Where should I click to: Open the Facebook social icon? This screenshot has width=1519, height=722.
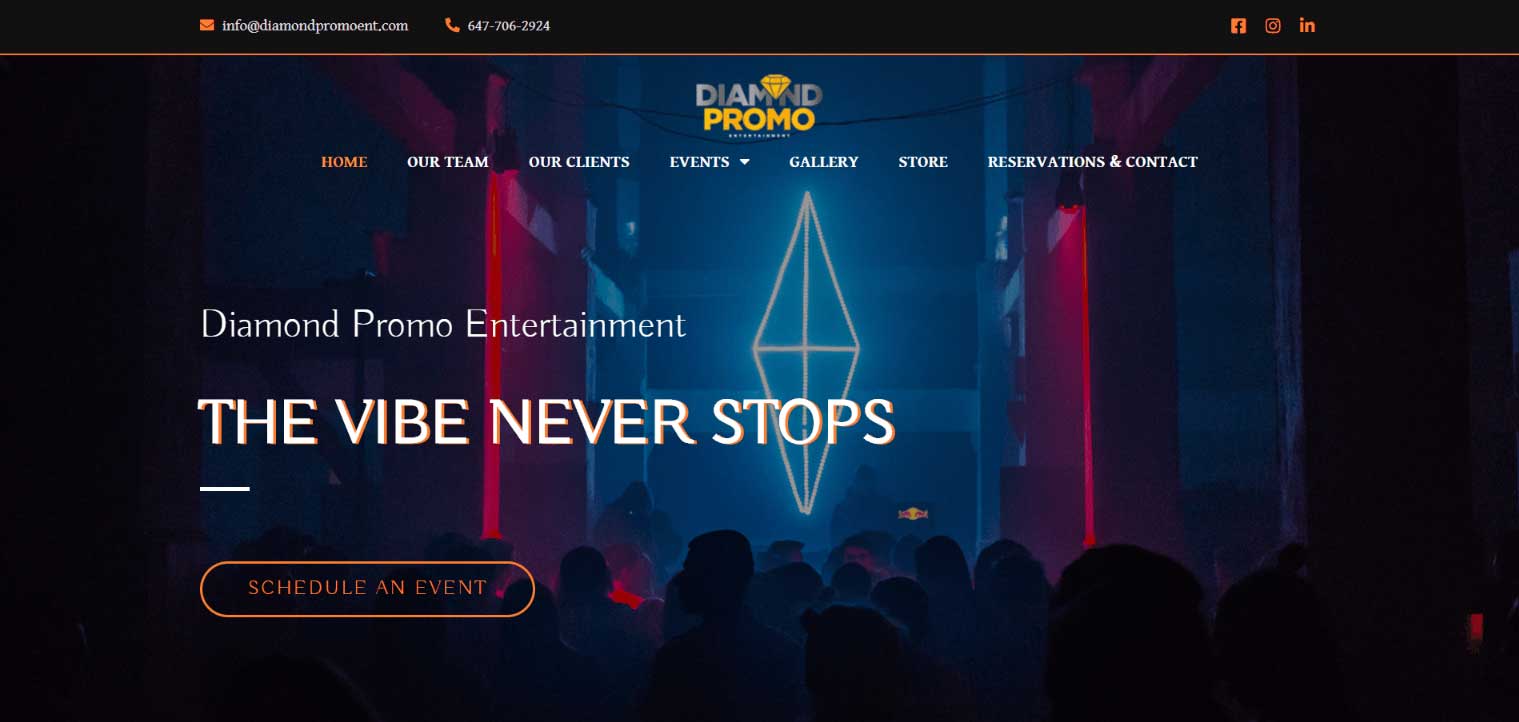[1238, 26]
